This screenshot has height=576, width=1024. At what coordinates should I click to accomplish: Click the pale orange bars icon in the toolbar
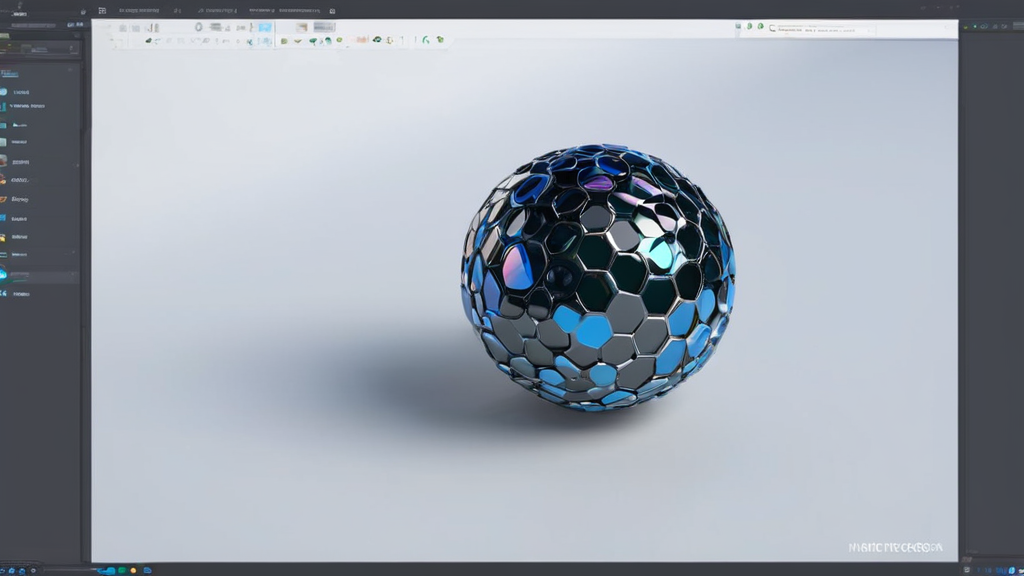click(360, 40)
